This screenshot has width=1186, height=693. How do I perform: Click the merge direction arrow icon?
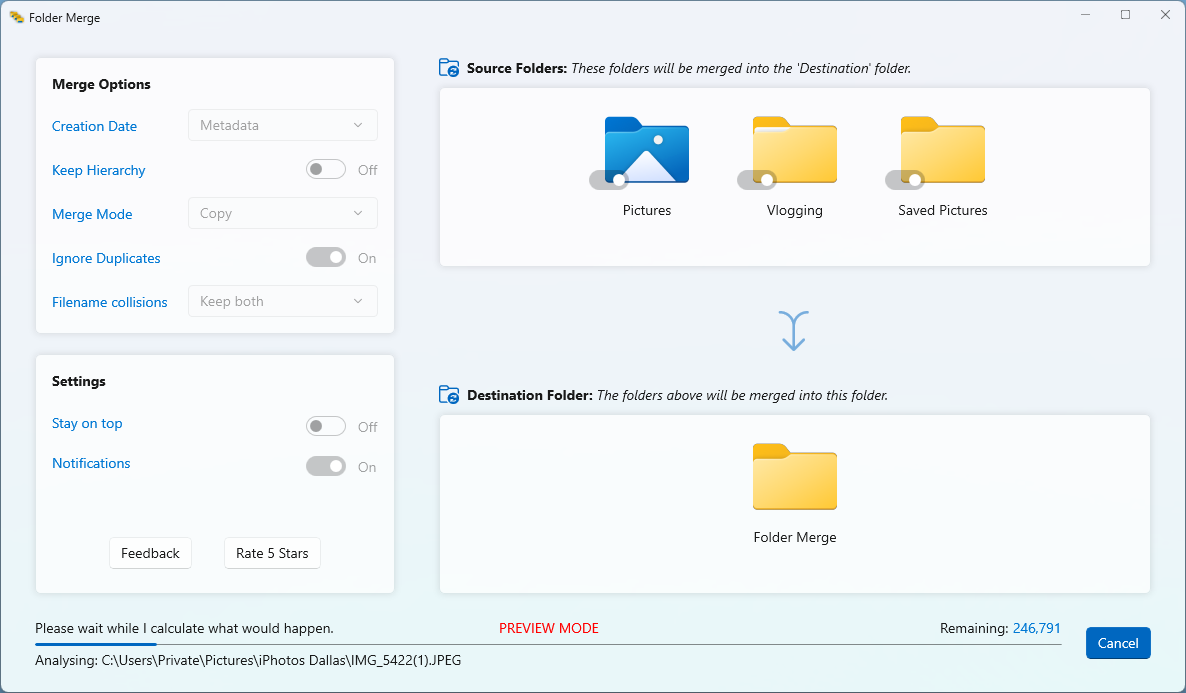793,329
